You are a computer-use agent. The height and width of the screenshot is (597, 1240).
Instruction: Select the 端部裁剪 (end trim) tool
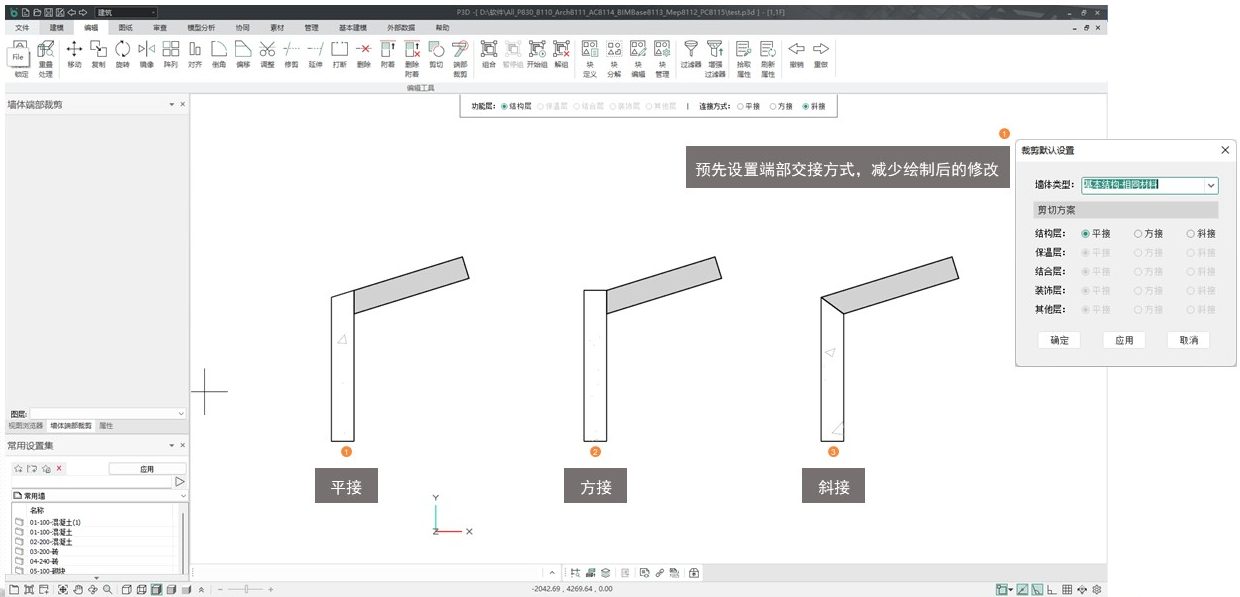(x=460, y=59)
